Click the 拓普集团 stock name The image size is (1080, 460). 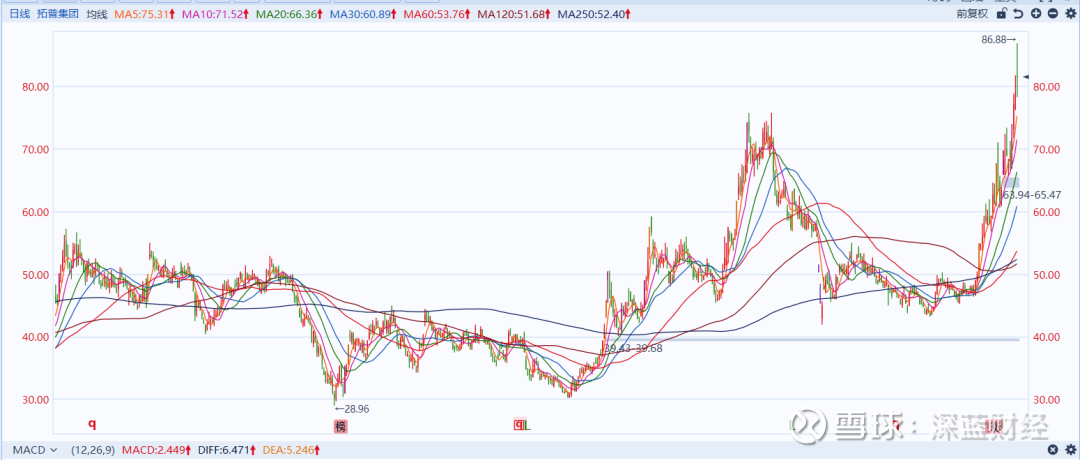59,14
